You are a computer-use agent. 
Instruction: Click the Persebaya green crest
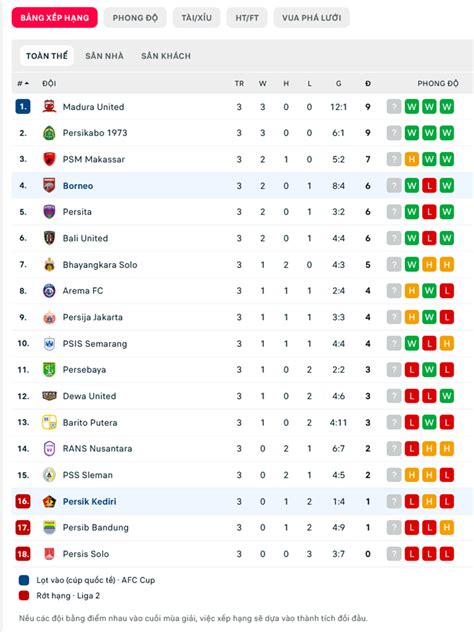click(49, 370)
